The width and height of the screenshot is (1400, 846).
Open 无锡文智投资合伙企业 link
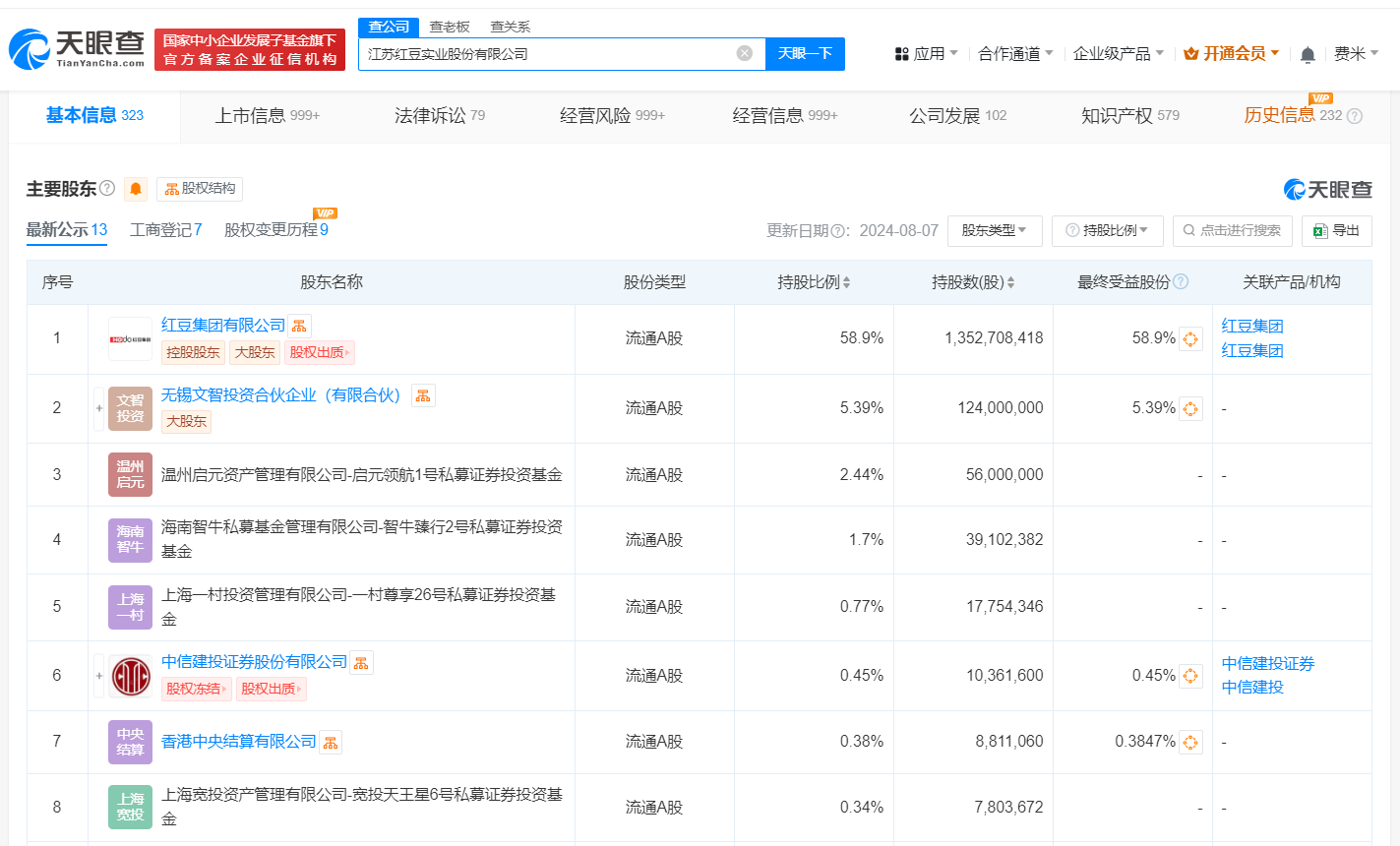click(x=281, y=395)
